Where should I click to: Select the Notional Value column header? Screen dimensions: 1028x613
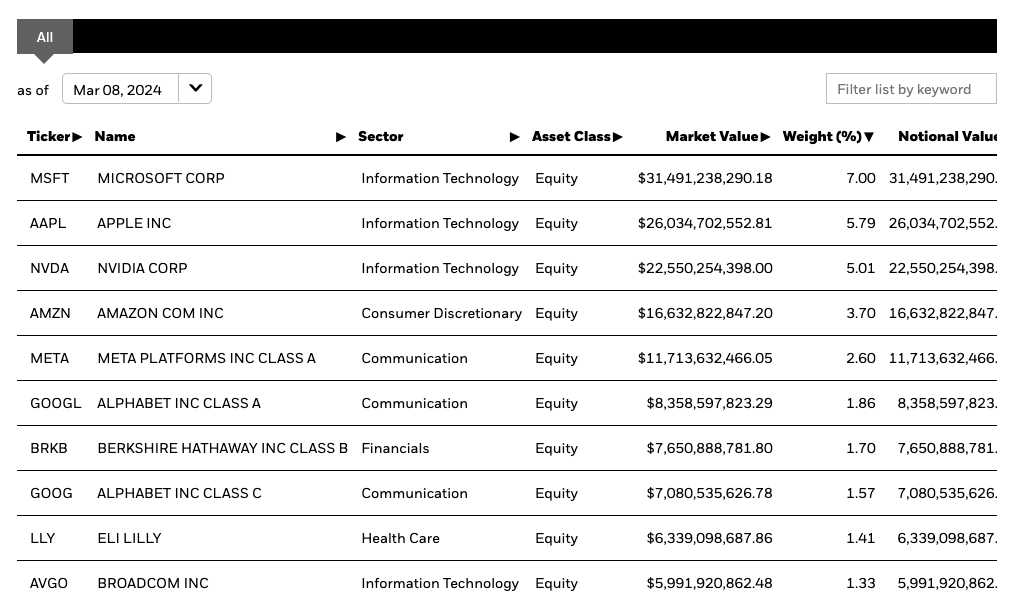click(x=947, y=136)
